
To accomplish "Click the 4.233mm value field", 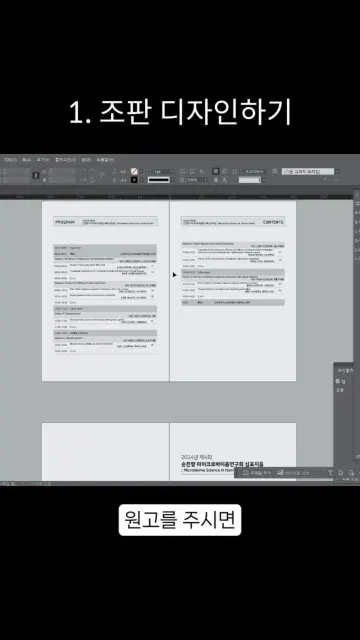I will tap(253, 171).
